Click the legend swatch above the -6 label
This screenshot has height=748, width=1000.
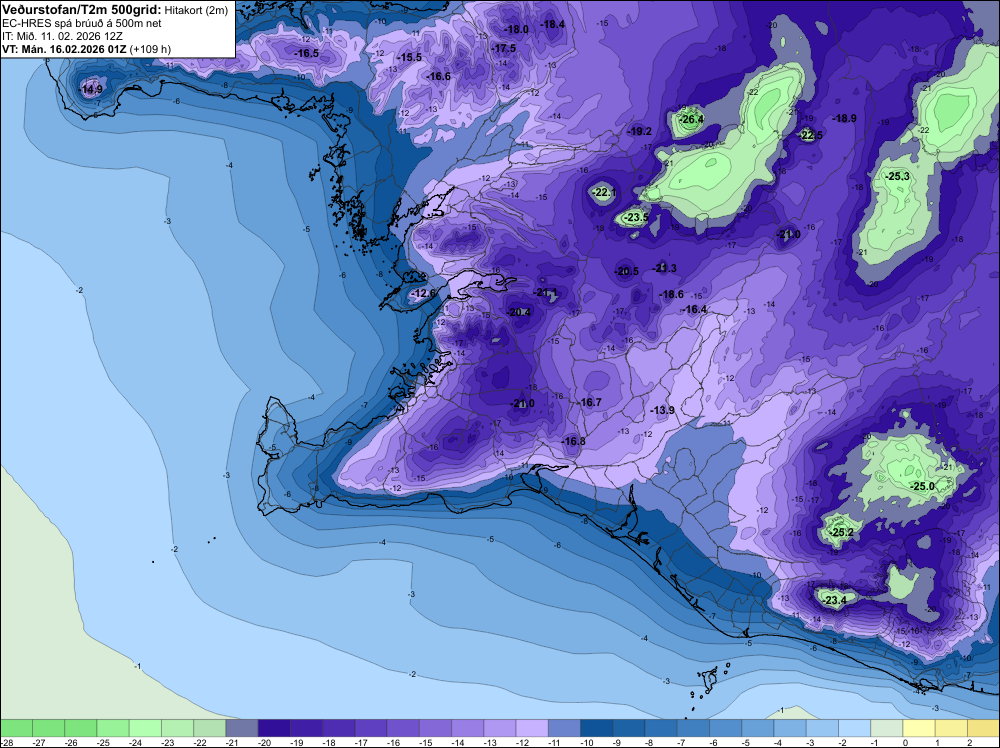[726, 728]
